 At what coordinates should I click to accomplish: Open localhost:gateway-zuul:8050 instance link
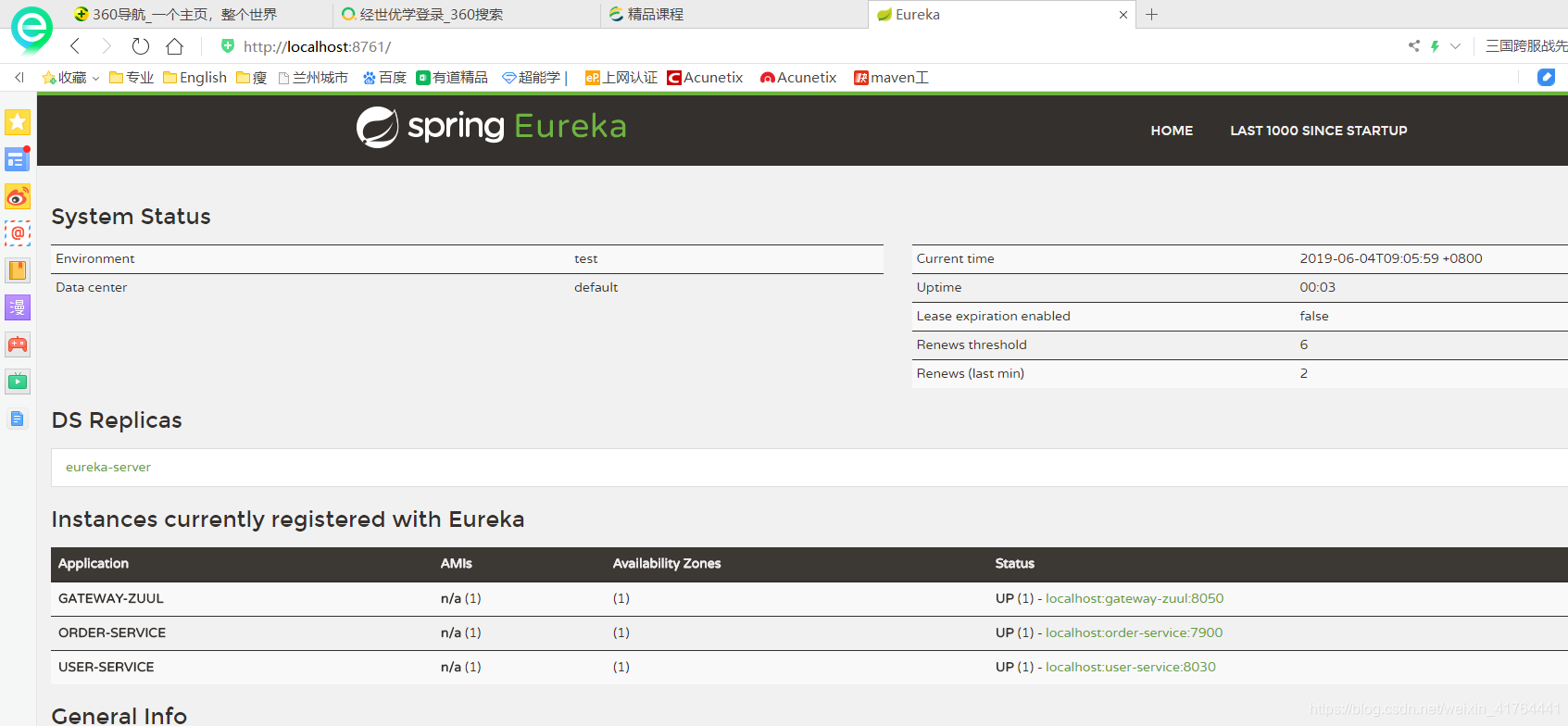point(1135,598)
